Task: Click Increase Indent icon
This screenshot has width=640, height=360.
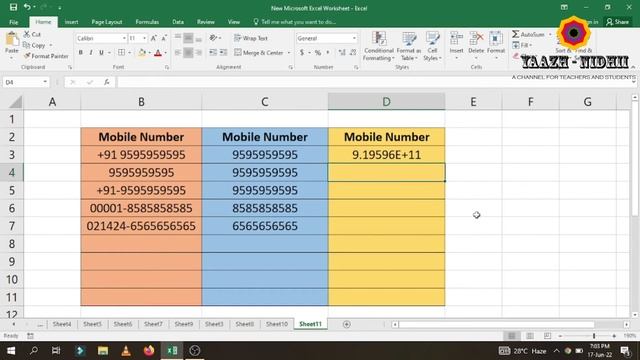Action: point(223,53)
